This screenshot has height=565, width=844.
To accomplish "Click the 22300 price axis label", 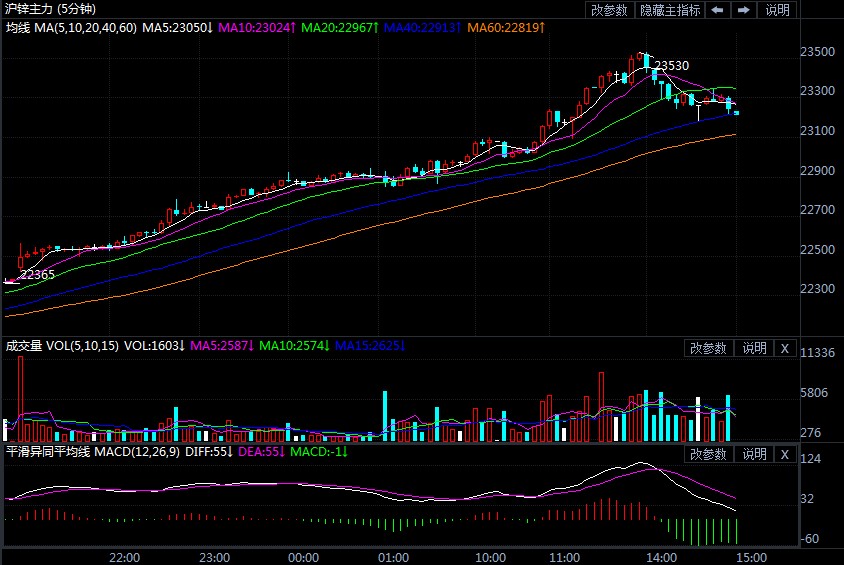I will coord(817,288).
